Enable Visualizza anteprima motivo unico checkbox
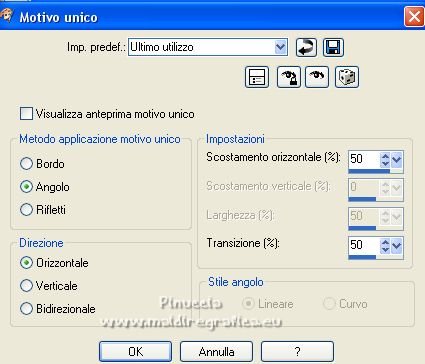The height and width of the screenshot is (364, 425). point(26,114)
